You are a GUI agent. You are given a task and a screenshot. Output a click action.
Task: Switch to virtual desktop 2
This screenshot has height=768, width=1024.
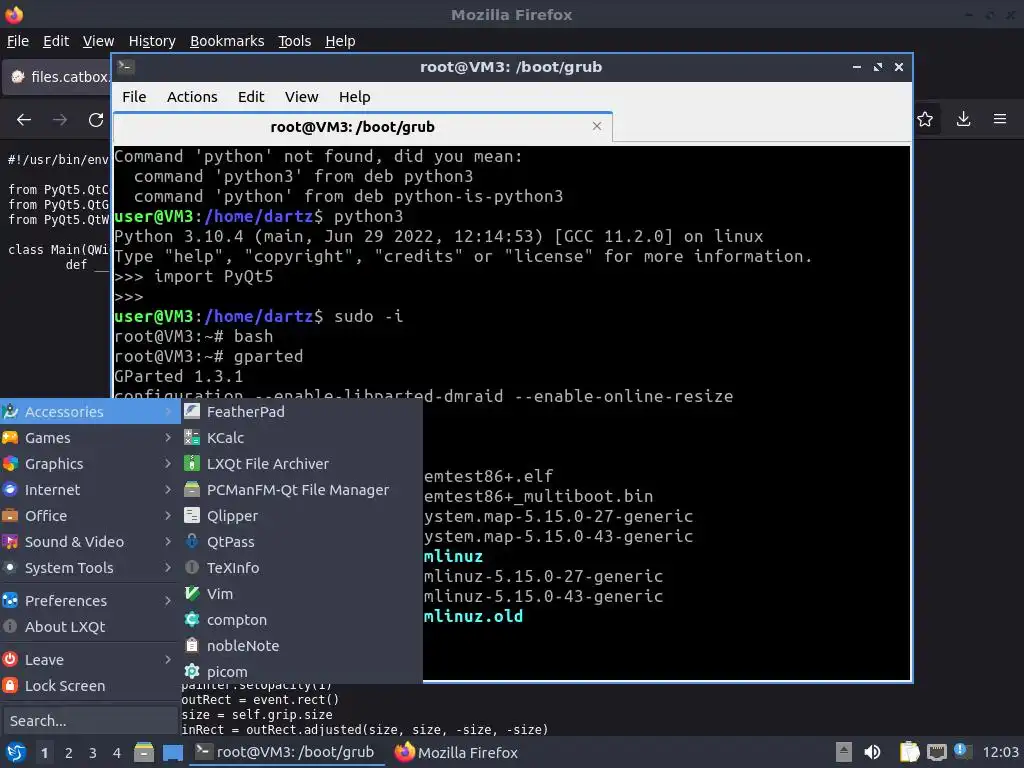point(69,753)
